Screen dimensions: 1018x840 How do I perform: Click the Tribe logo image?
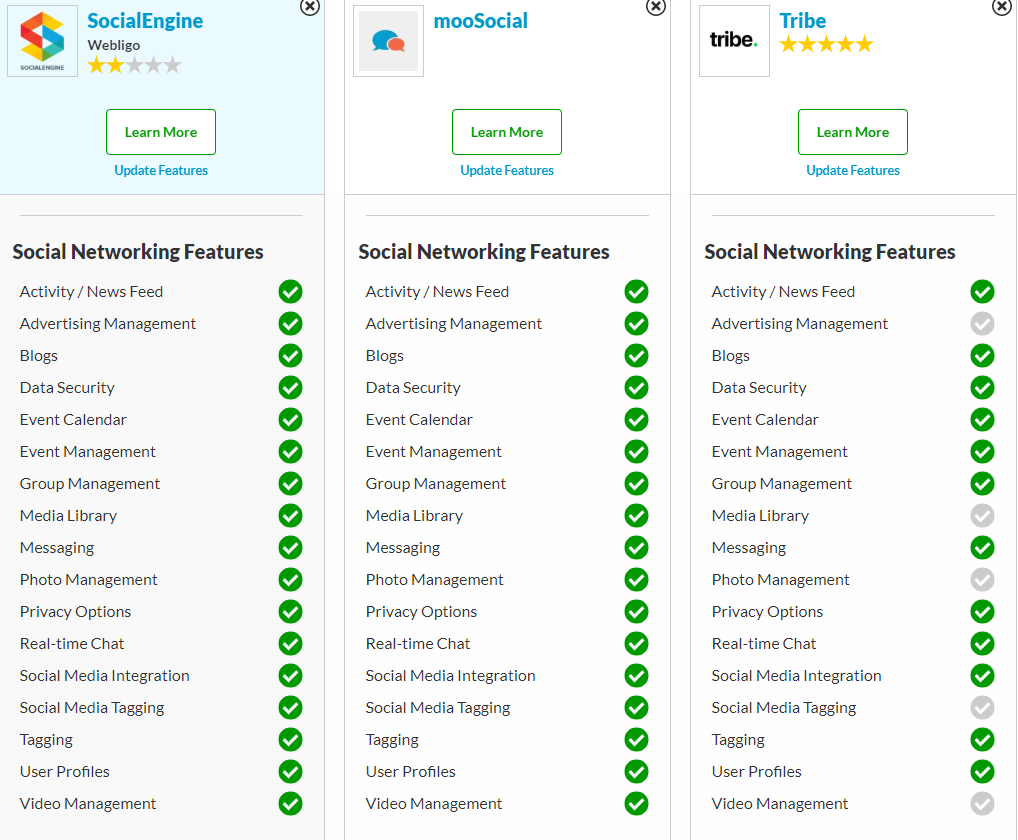pos(734,41)
